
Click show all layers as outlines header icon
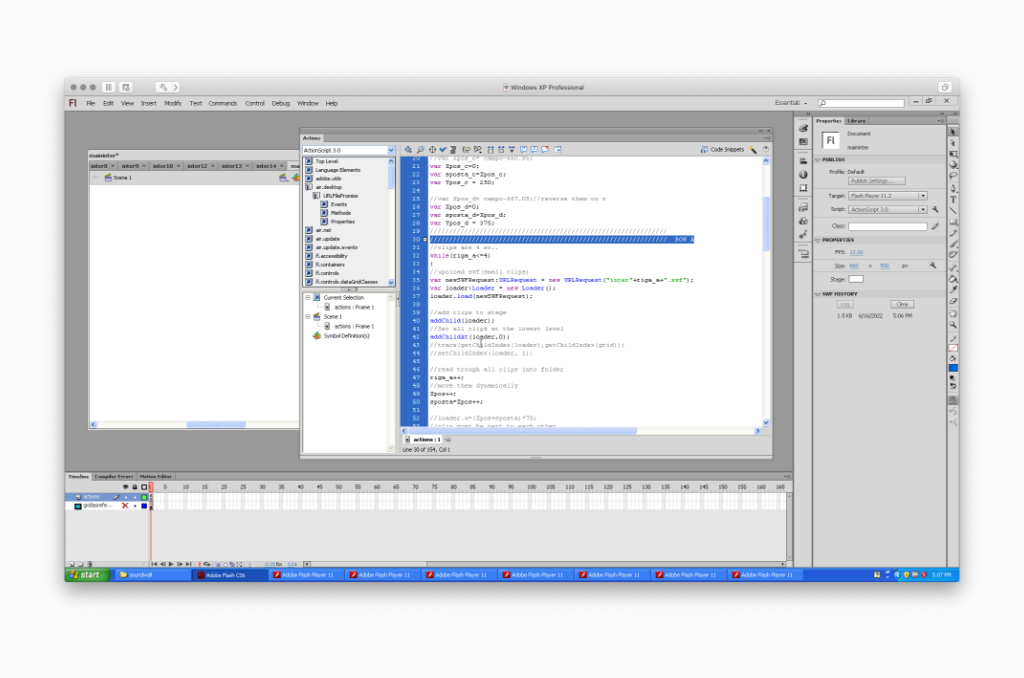coord(144,487)
